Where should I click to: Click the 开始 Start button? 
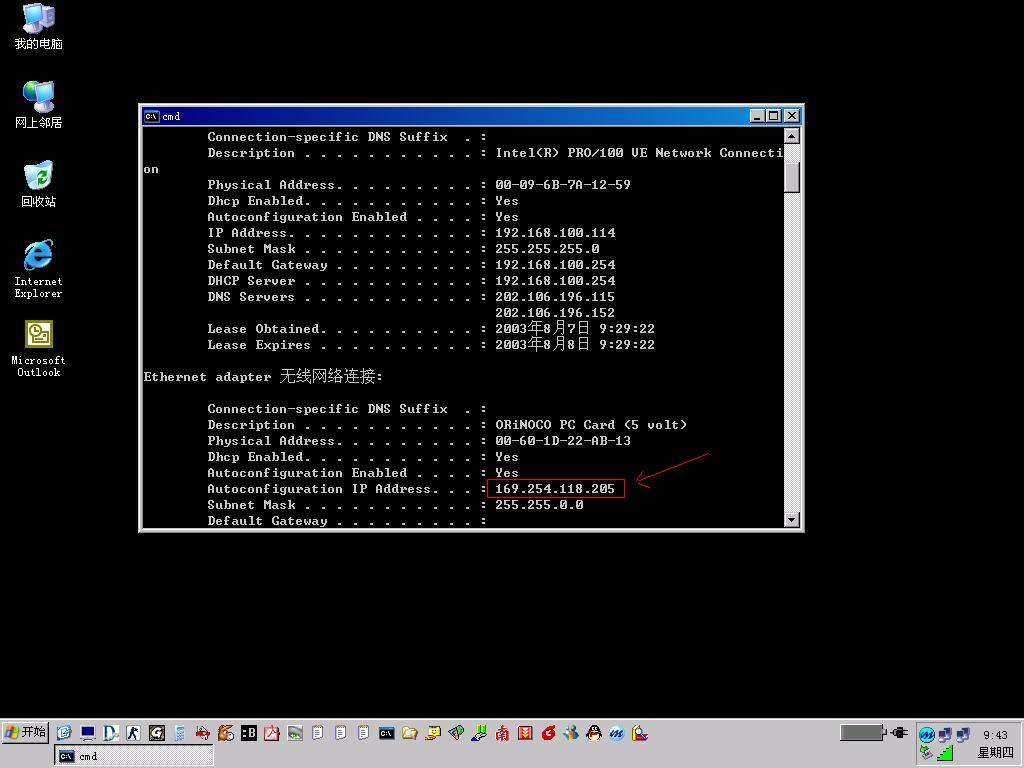tap(25, 732)
